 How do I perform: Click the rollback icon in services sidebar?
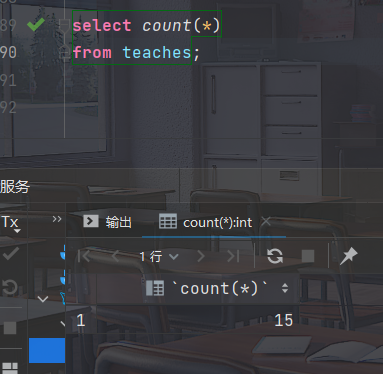(10, 287)
